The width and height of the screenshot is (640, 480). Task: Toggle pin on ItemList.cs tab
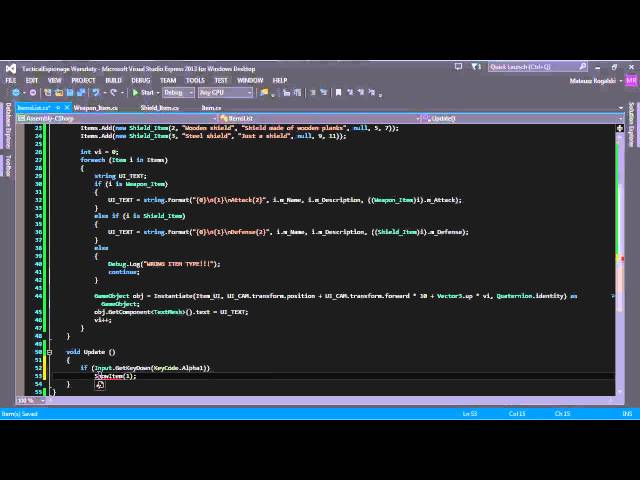click(x=58, y=108)
